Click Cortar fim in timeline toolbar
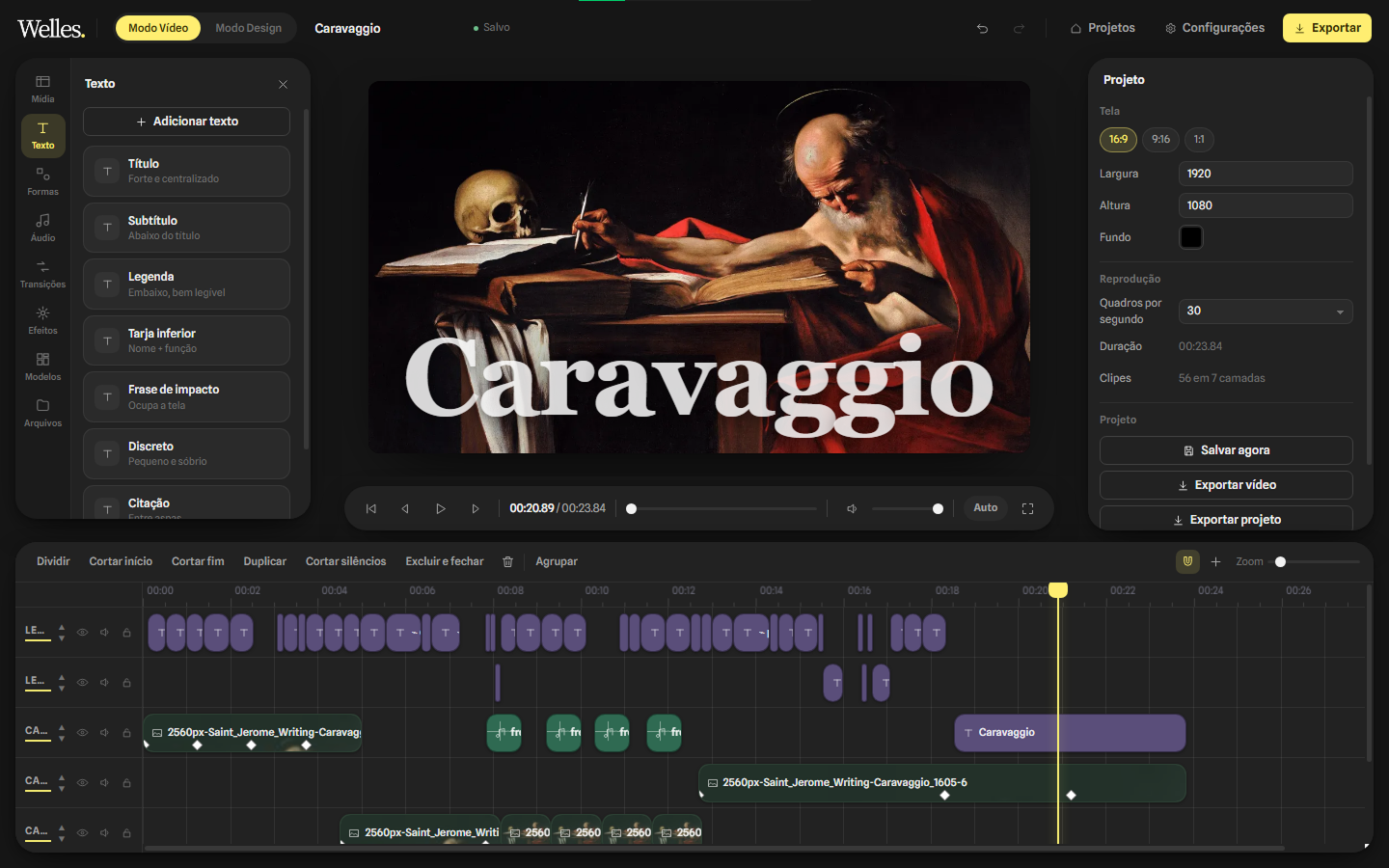This screenshot has width=1389, height=868. point(198,561)
